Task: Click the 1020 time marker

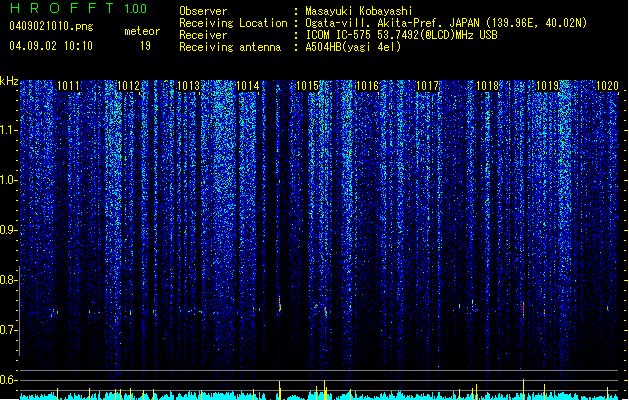Action: click(607, 86)
